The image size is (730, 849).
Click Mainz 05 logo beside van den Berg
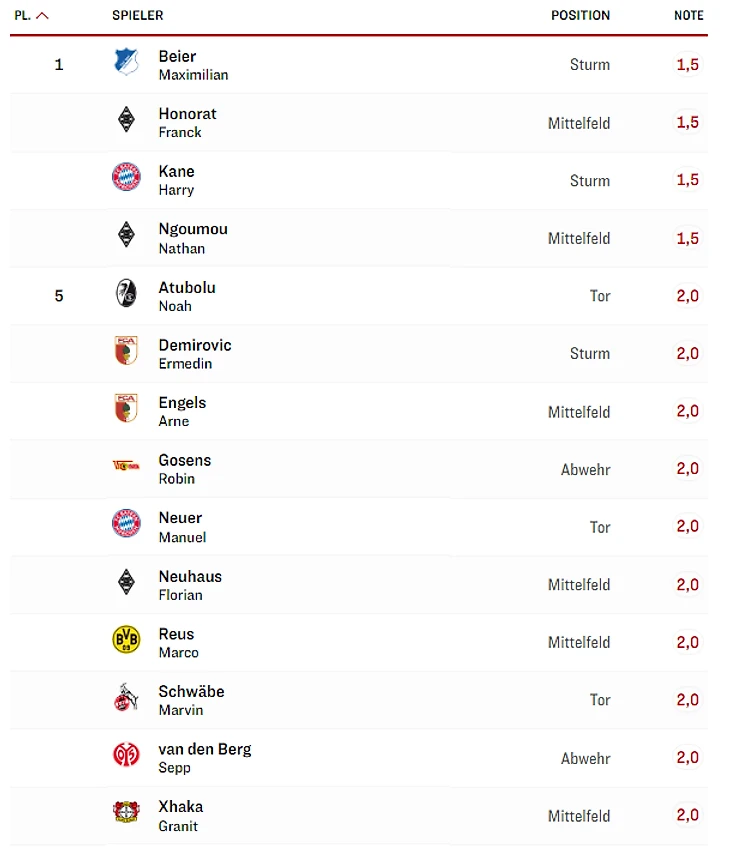pyautogui.click(x=126, y=756)
